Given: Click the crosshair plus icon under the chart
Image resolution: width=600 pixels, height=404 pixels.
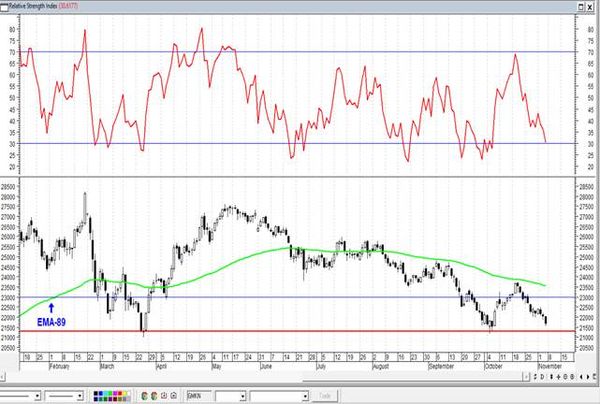Looking at the screenshot, I should click(558, 377).
